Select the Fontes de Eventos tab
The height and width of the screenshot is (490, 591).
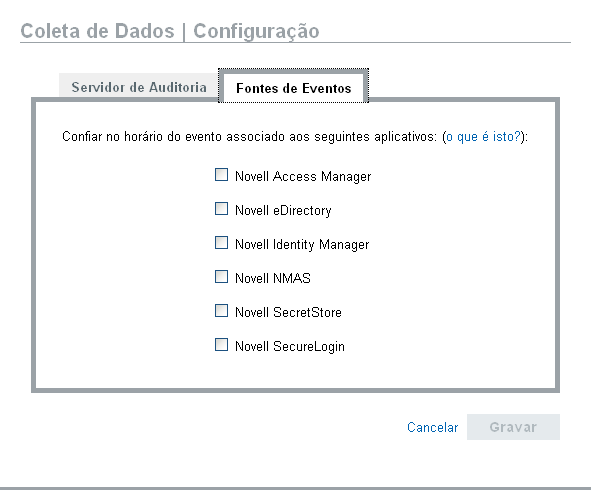coord(293,88)
